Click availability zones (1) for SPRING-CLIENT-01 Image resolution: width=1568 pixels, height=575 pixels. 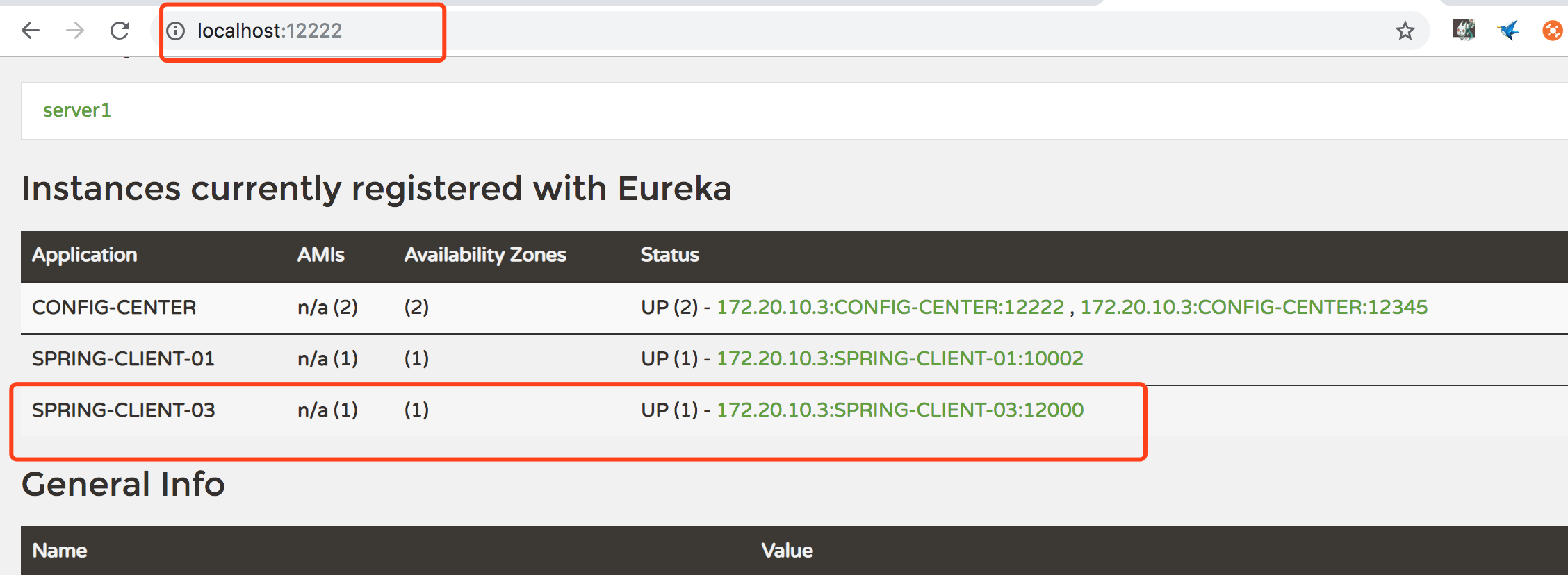coord(417,358)
